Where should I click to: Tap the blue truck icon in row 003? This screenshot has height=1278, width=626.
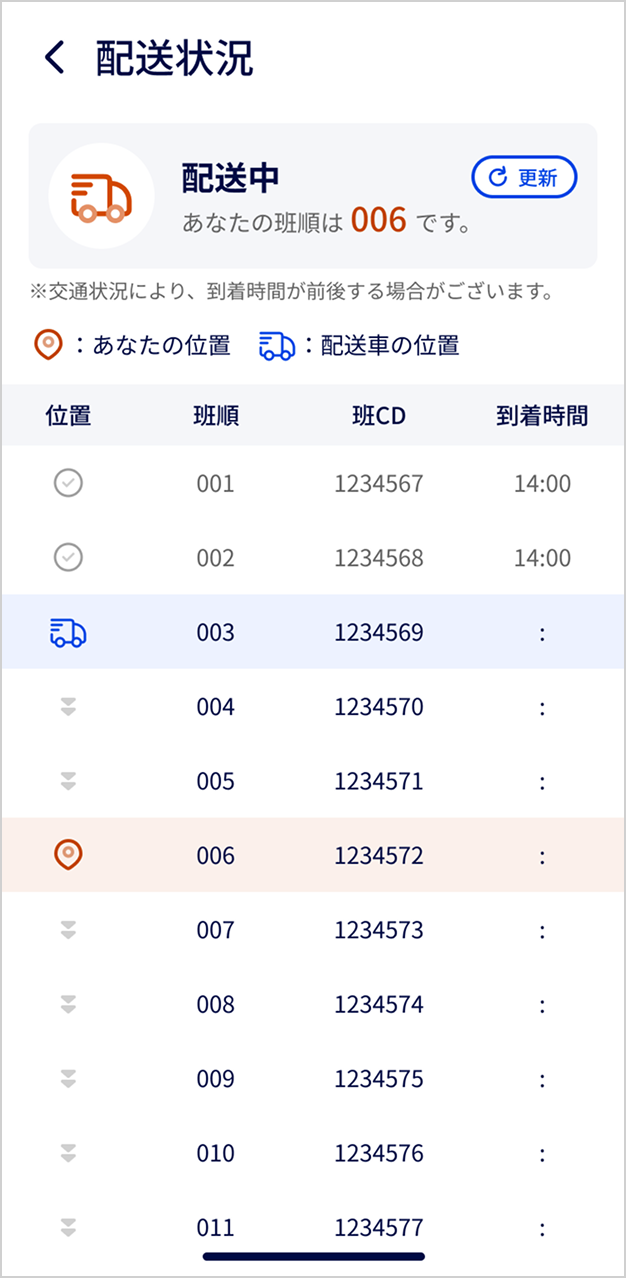coord(68,632)
